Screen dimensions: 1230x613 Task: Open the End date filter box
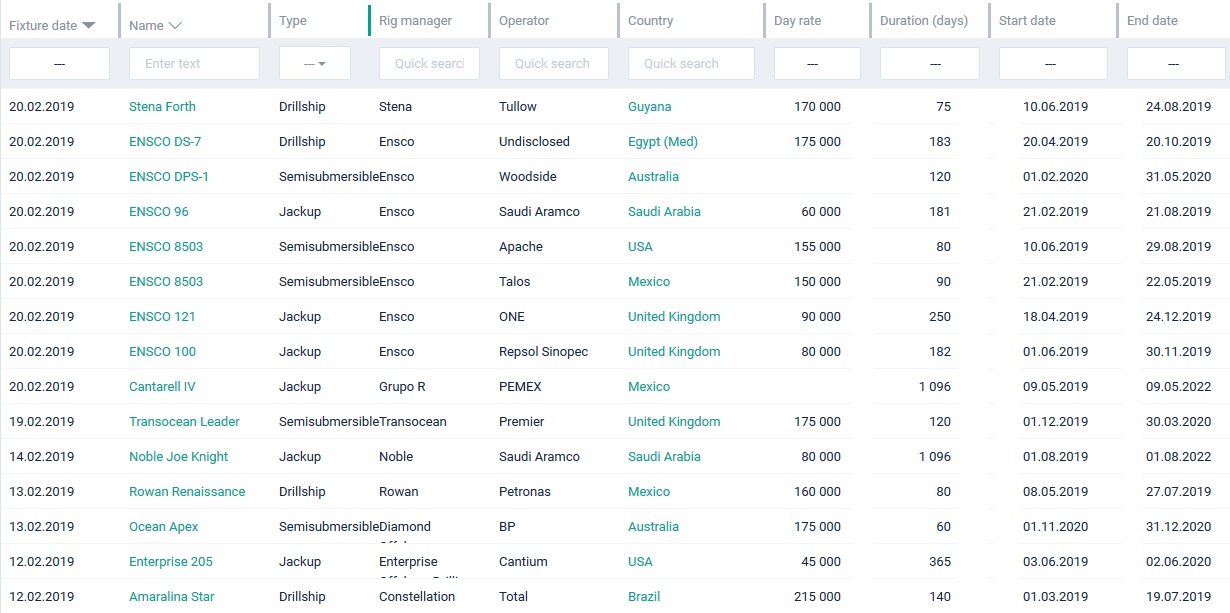tap(1175, 63)
